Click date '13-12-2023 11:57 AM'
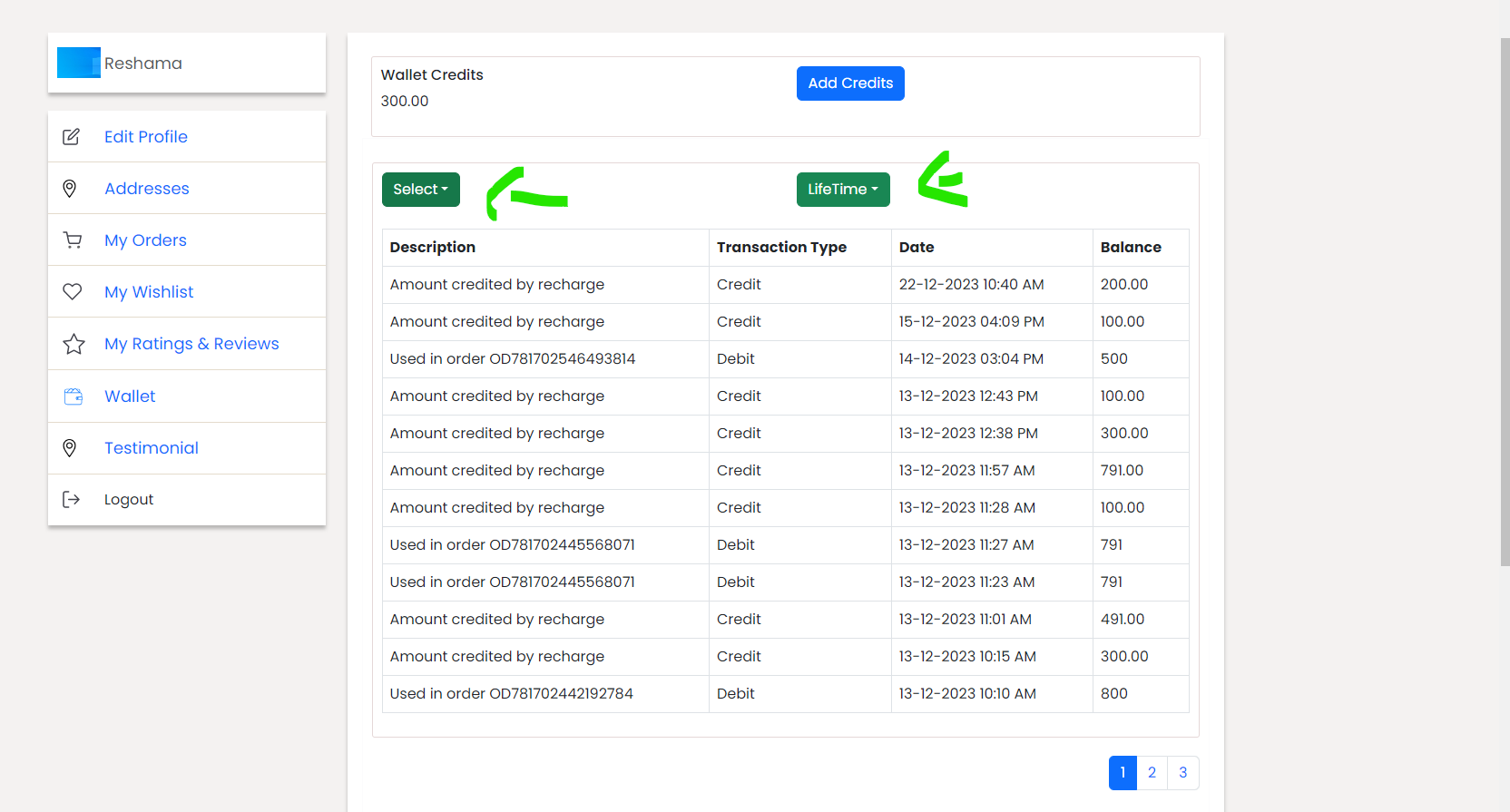The width and height of the screenshot is (1510, 812). [x=967, y=471]
